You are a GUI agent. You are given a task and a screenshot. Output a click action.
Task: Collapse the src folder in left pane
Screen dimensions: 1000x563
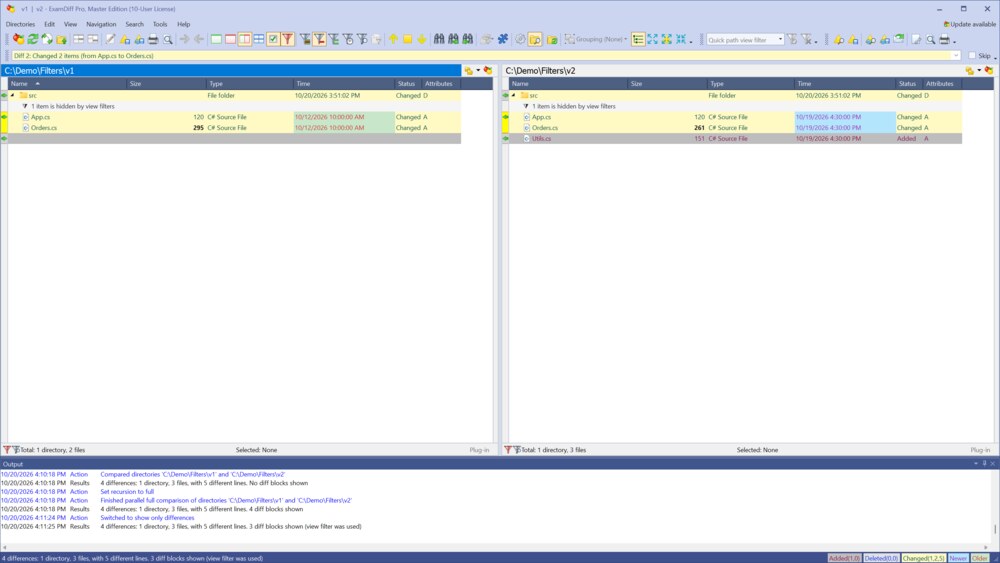click(x=13, y=96)
